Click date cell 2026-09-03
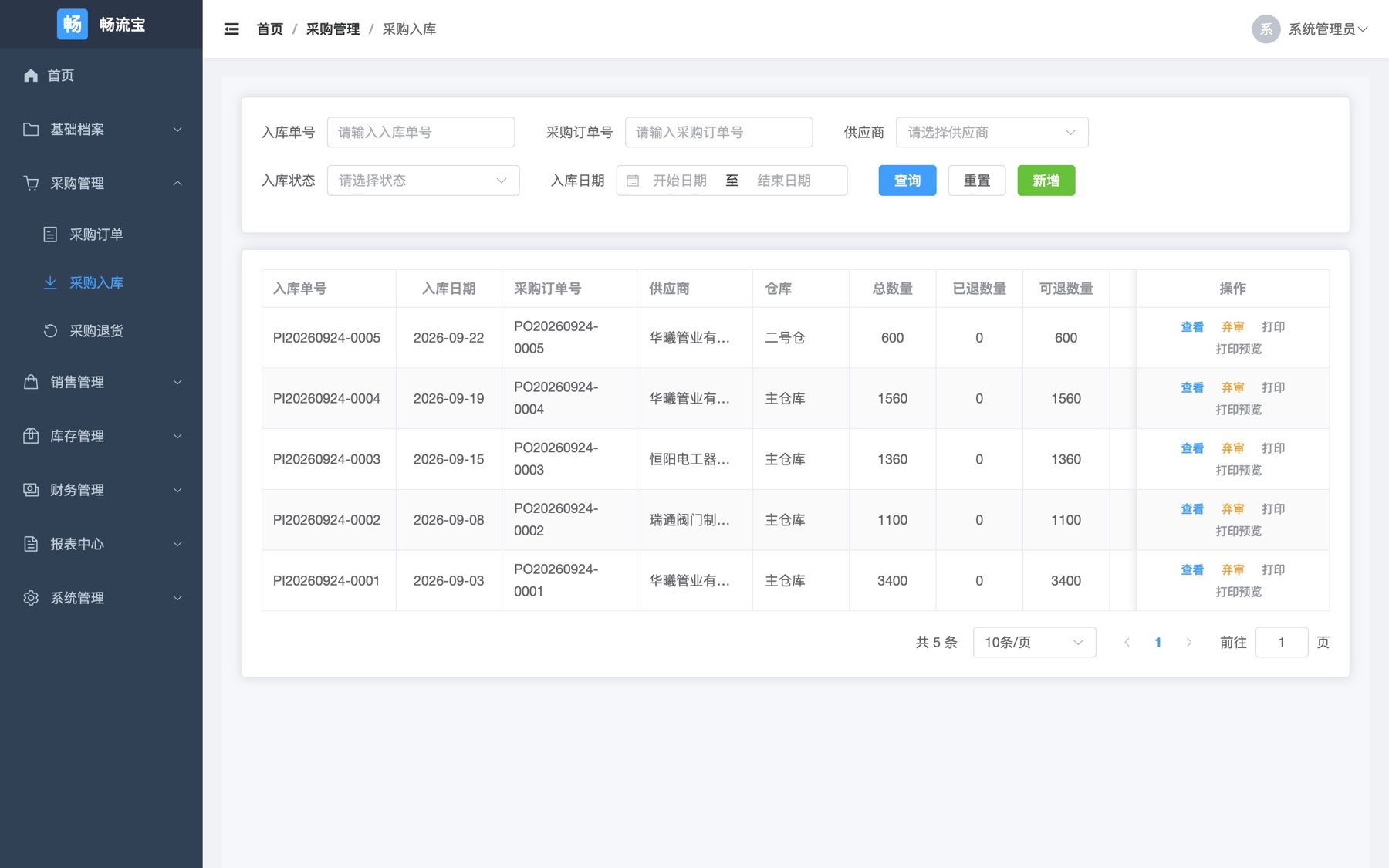 [448, 581]
